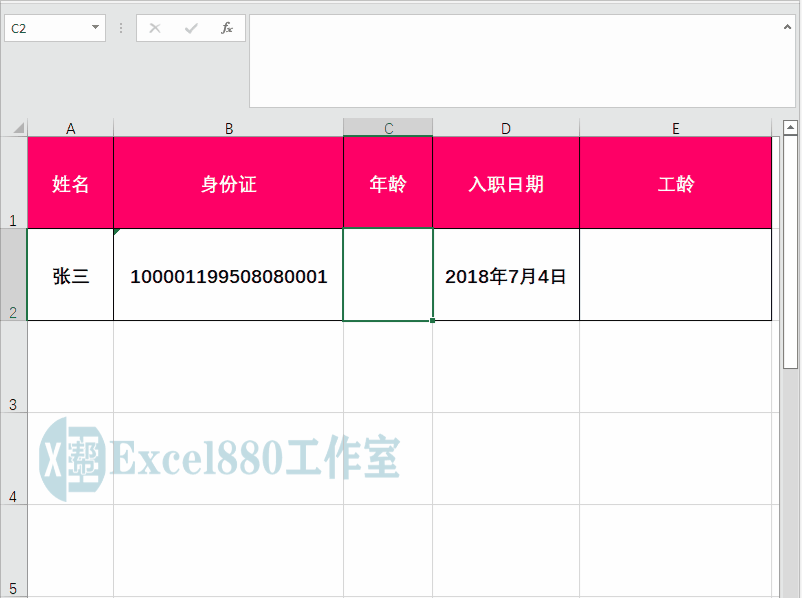802x598 pixels.
Task: Click inside the Name Box showing C2
Action: [47, 28]
